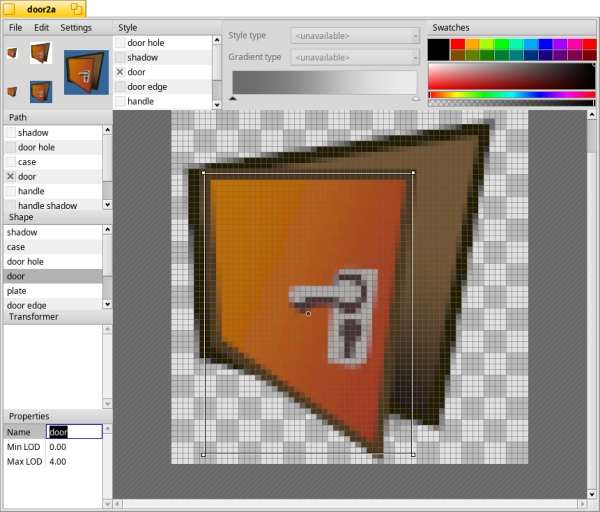
Task: Open the Gradient type dropdown
Action: pos(355,57)
